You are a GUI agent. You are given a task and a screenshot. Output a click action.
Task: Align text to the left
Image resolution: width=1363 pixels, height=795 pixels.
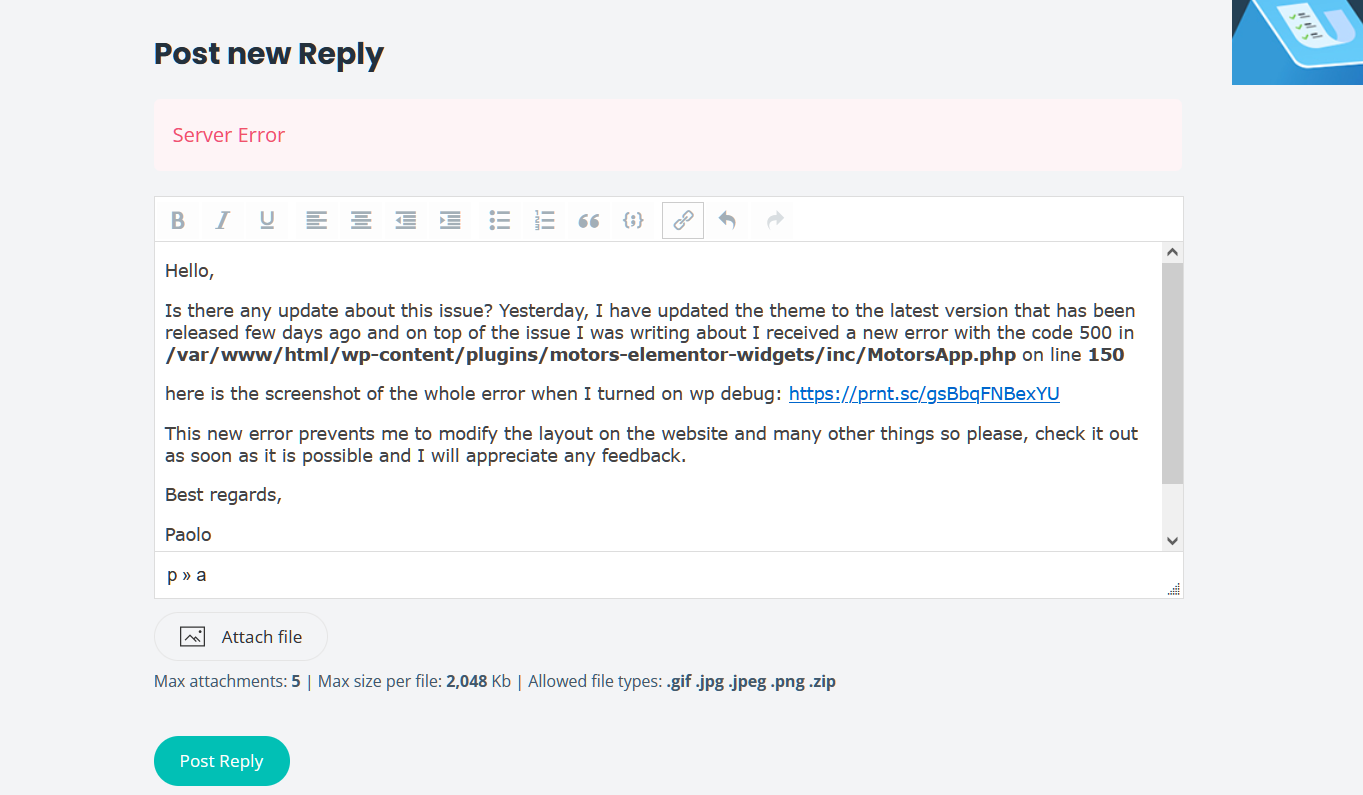click(317, 221)
